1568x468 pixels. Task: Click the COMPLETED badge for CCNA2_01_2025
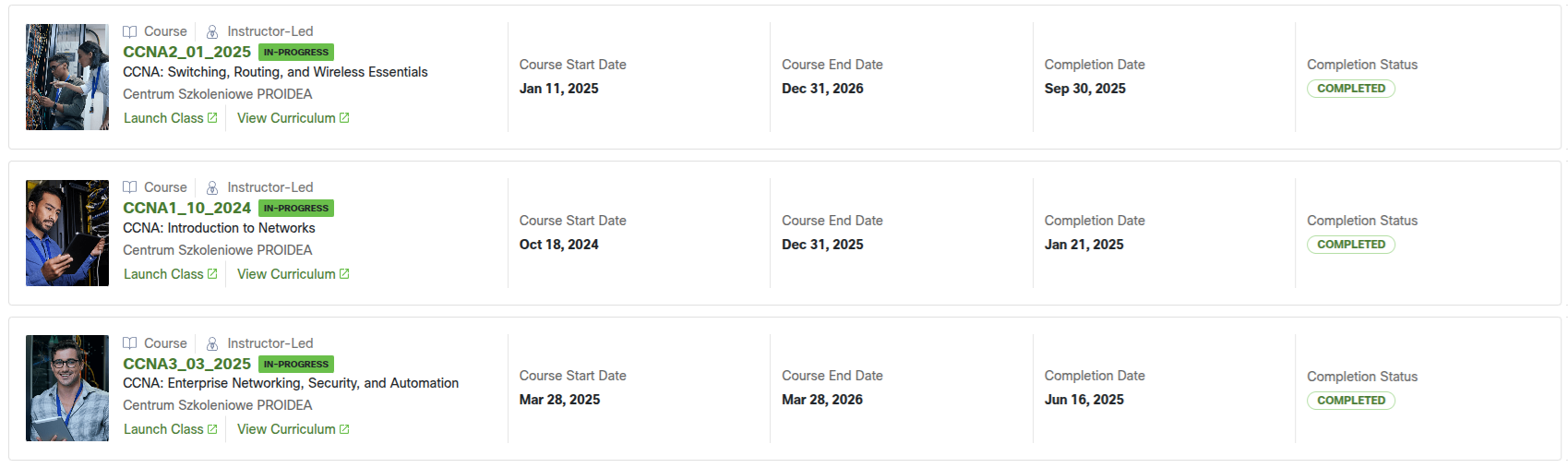tap(1350, 89)
